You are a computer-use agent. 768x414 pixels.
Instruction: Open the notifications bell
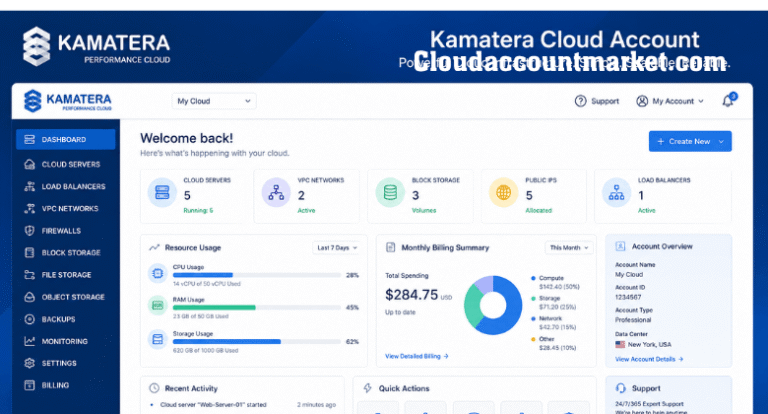(728, 100)
